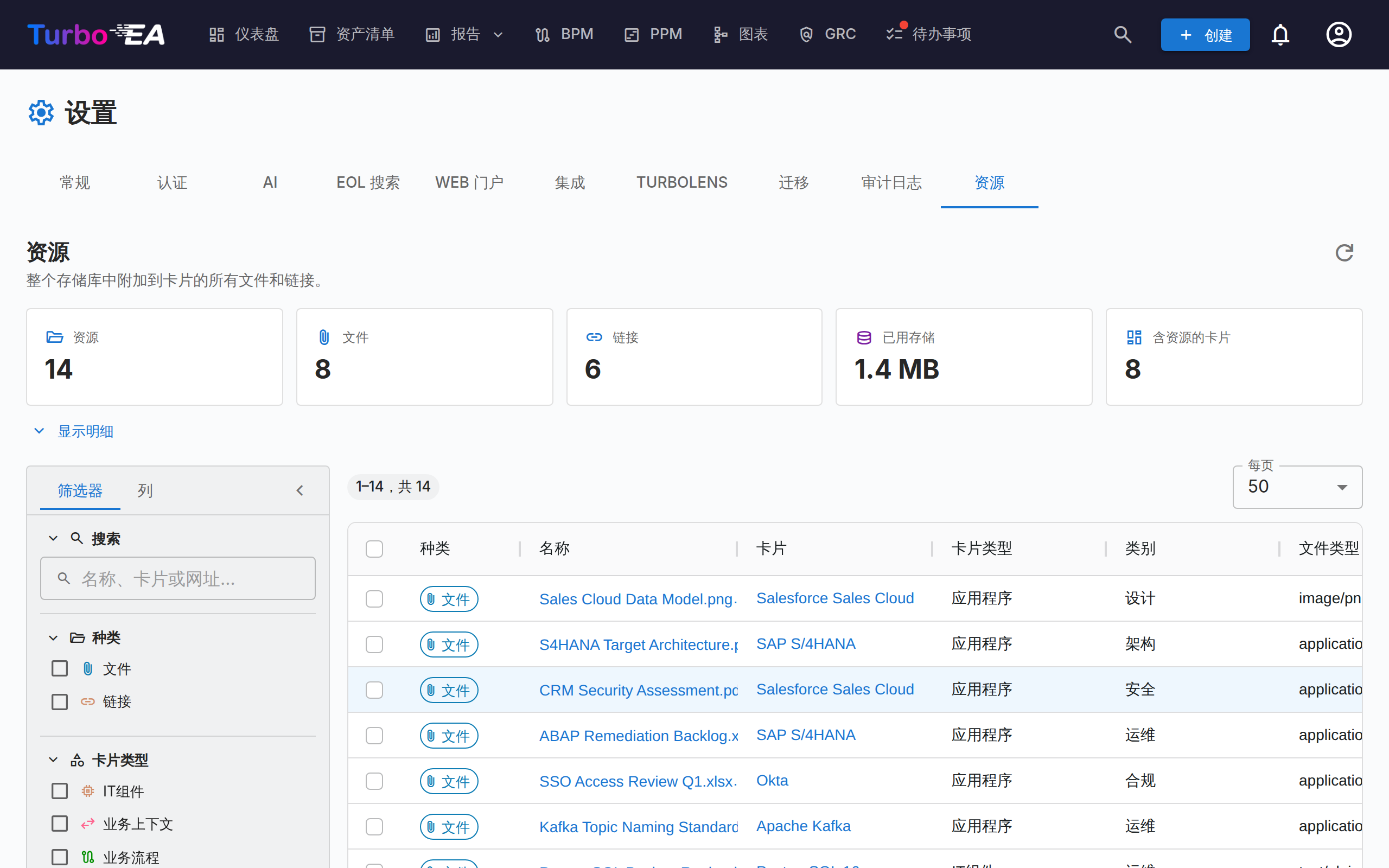Viewport: 1389px width, 868px height.
Task: Switch to the TURBOLENS settings tab
Action: (x=682, y=183)
